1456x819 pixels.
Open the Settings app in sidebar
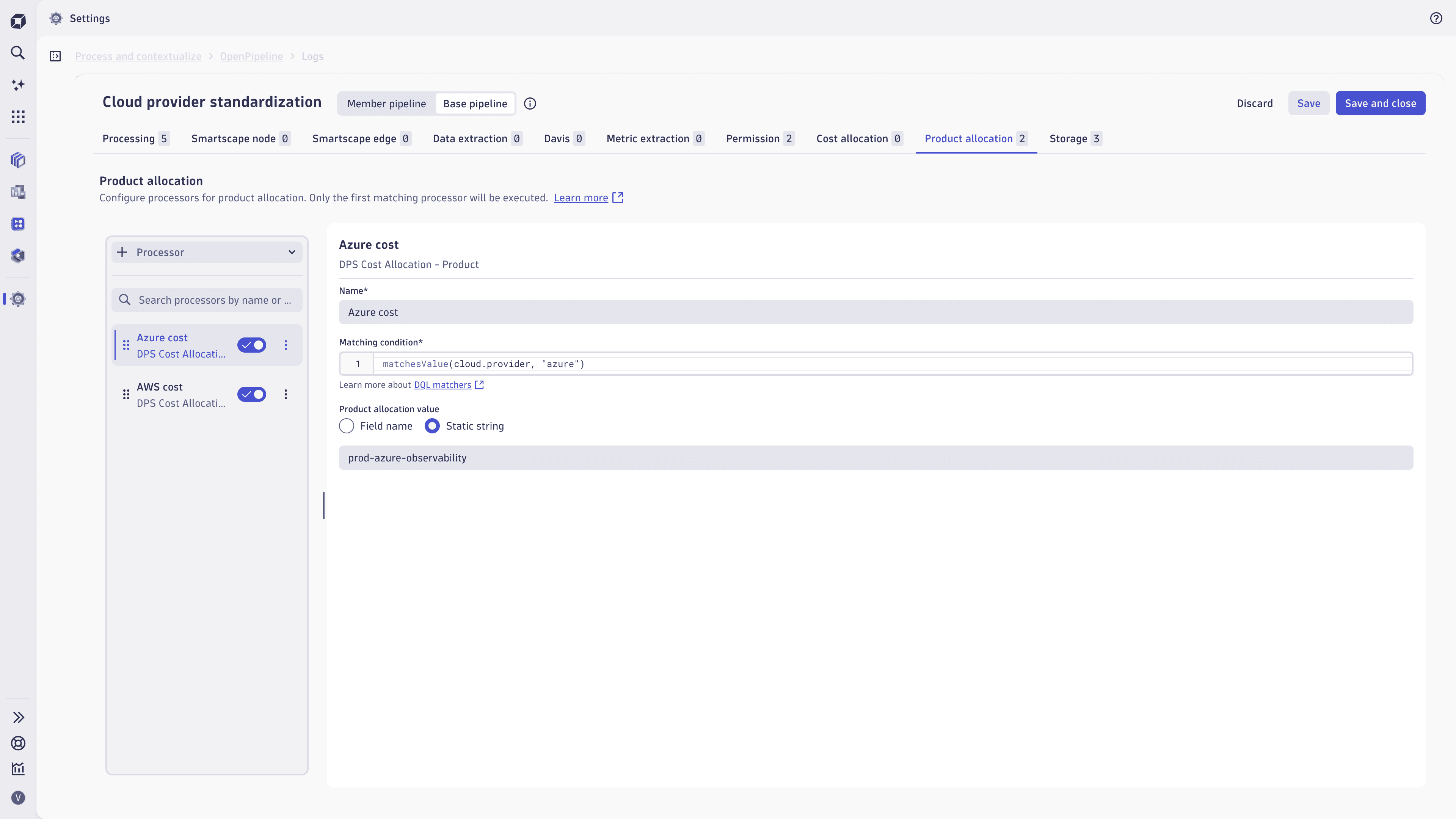pyautogui.click(x=18, y=299)
